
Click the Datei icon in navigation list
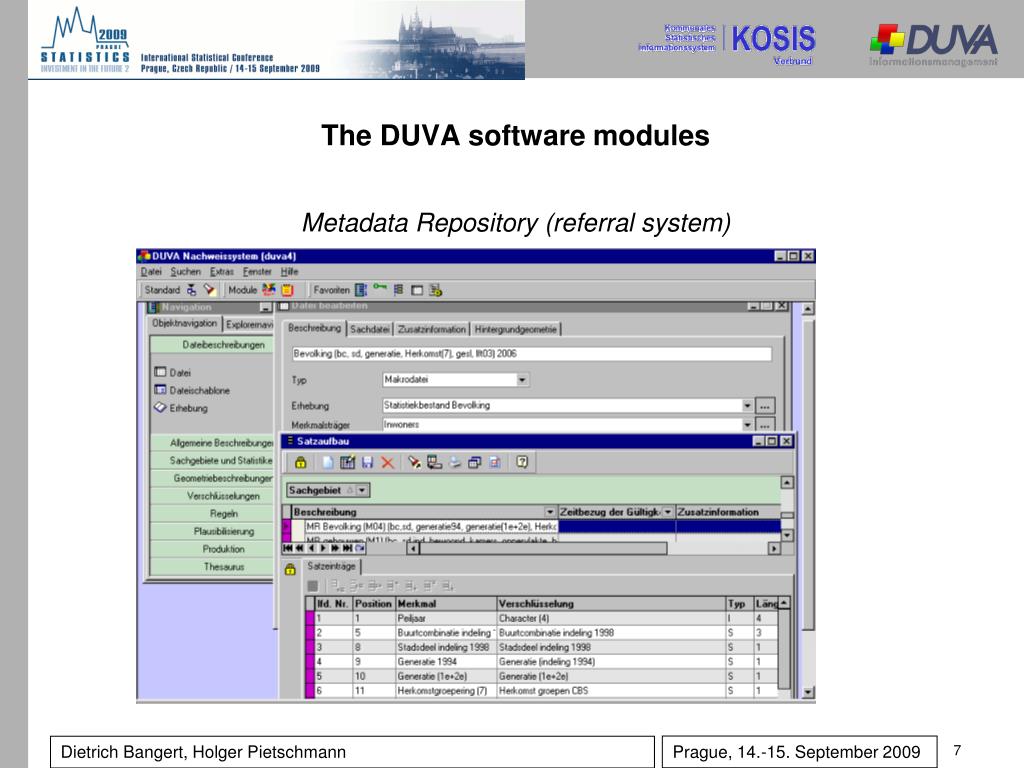pyautogui.click(x=160, y=372)
